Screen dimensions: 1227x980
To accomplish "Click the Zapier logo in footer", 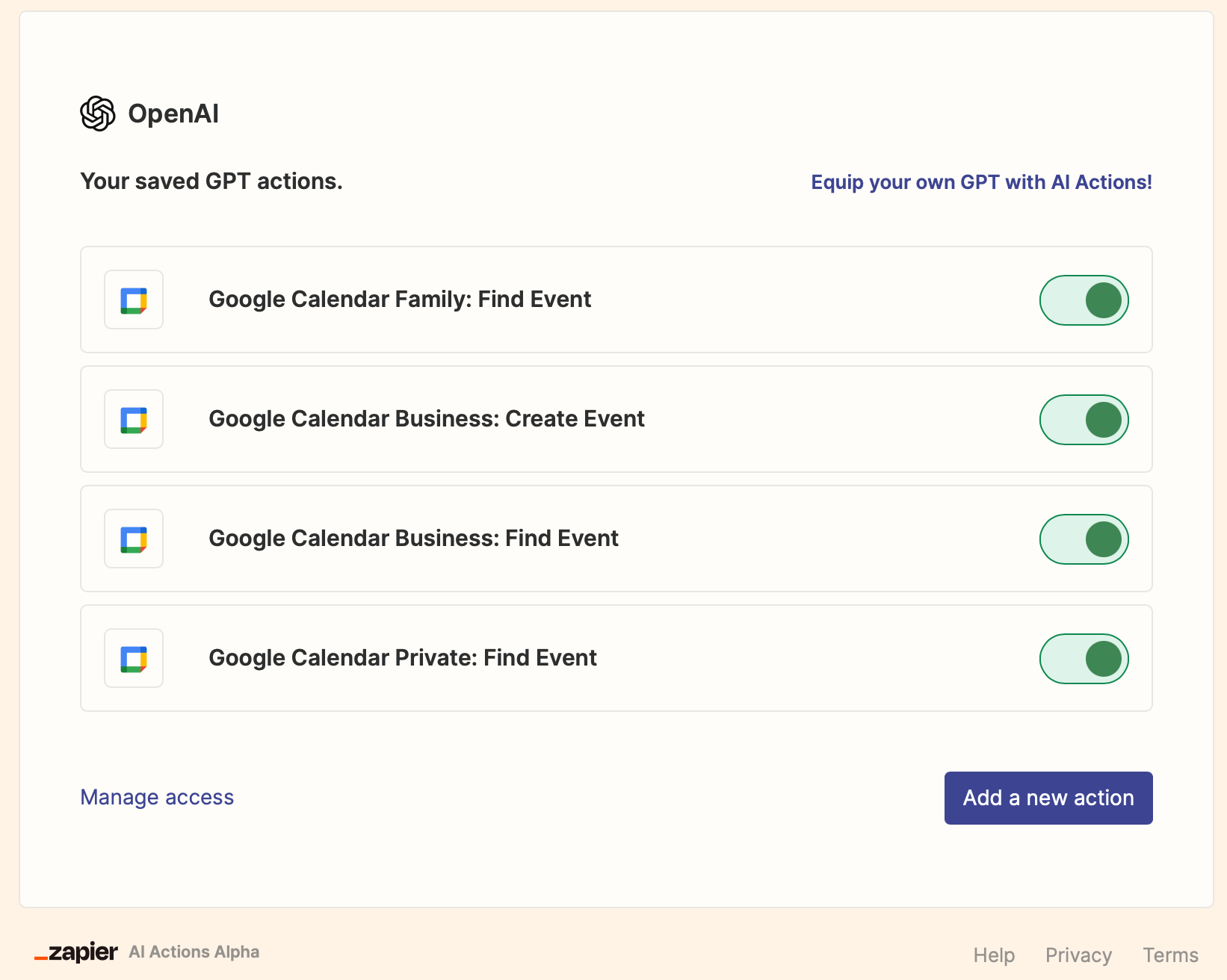I will pos(76,952).
